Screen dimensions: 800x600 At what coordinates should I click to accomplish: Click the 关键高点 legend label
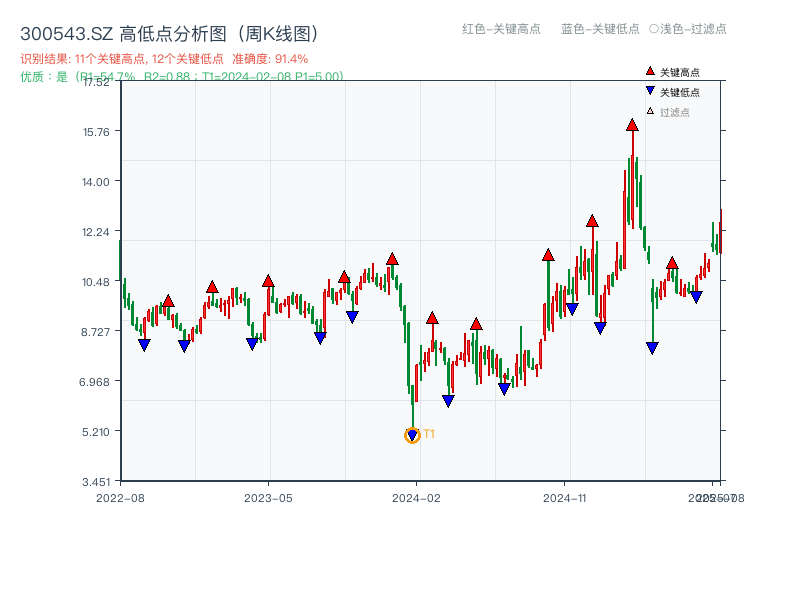[680, 72]
